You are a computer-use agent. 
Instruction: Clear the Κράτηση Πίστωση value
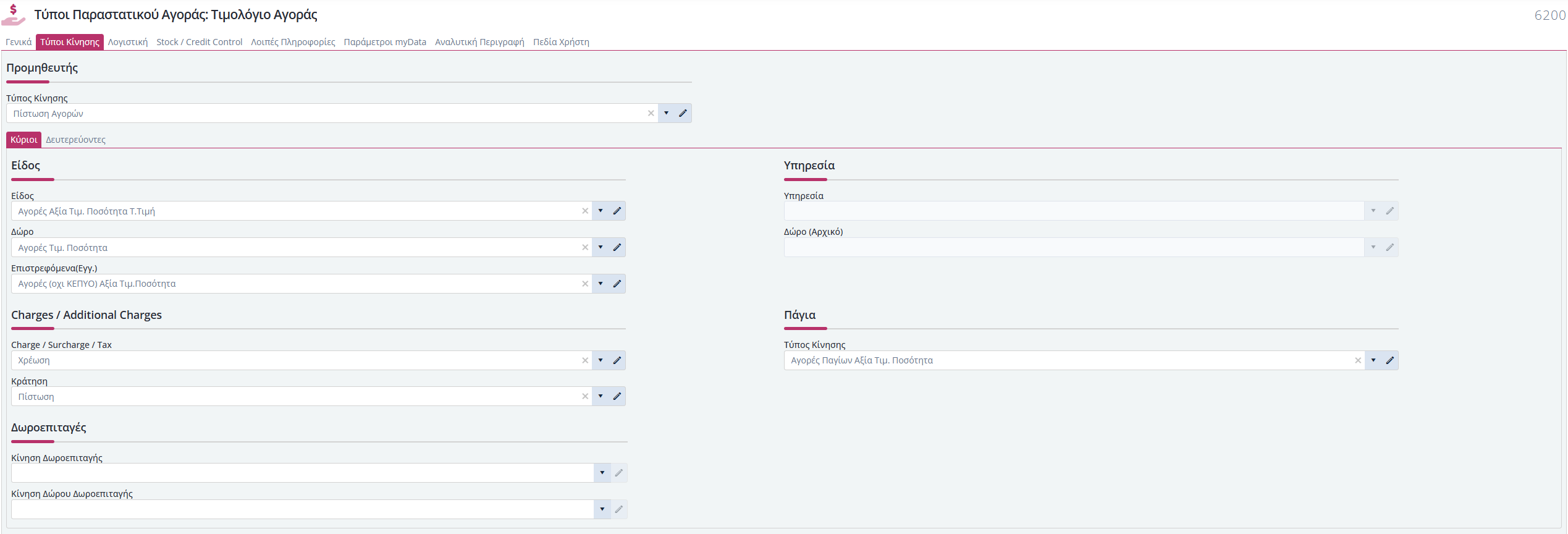[585, 396]
